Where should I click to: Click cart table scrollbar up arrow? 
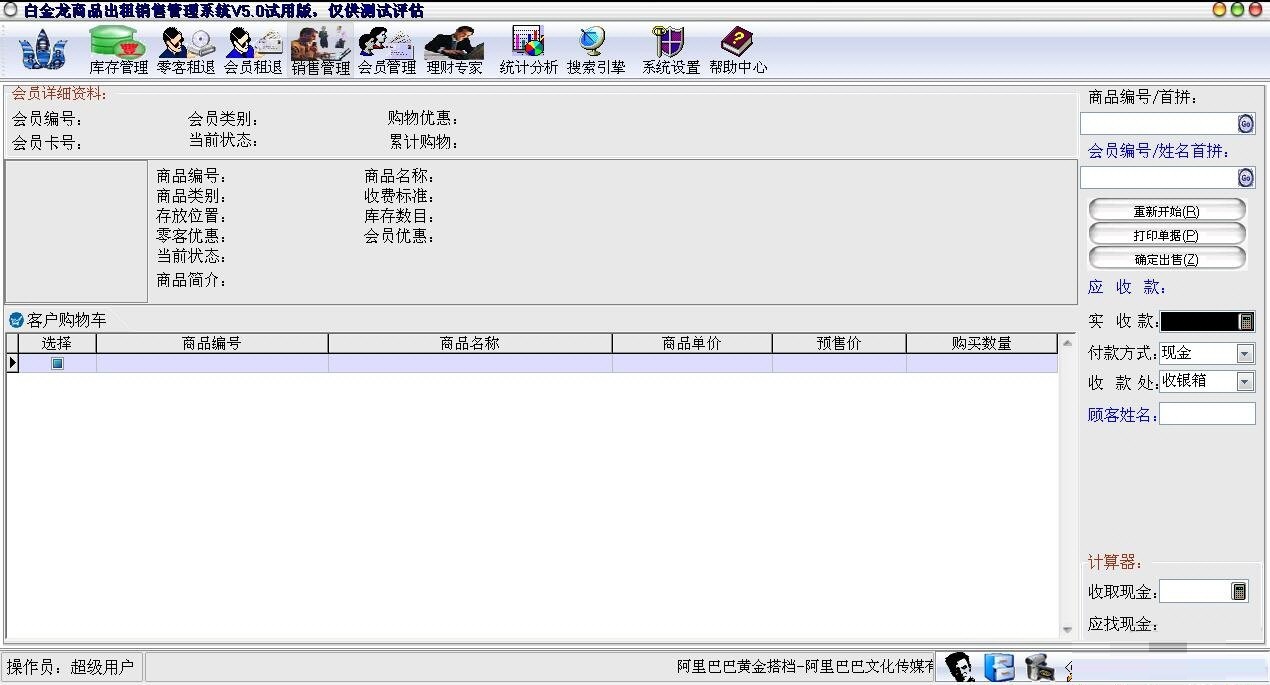point(1067,343)
